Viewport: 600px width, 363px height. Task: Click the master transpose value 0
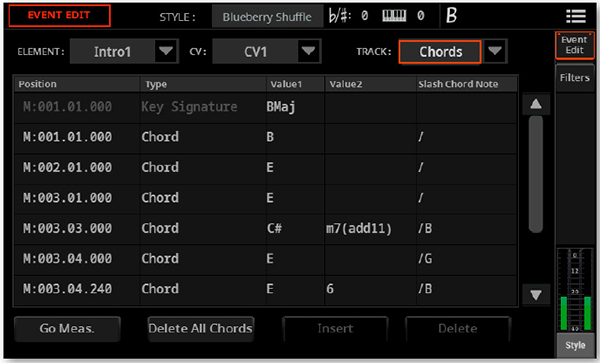[365, 16]
